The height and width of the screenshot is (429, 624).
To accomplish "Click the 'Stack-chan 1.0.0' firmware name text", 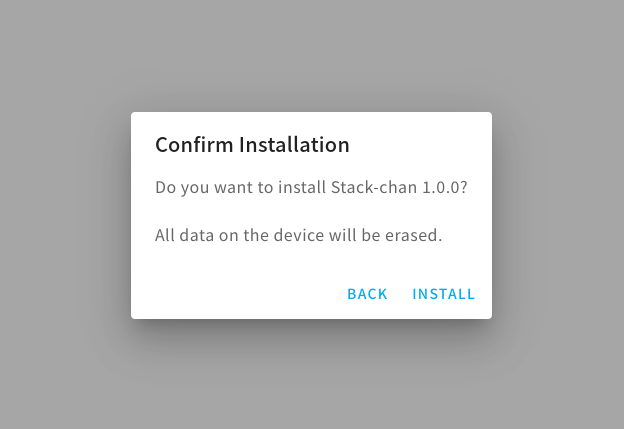I will pos(399,187).
